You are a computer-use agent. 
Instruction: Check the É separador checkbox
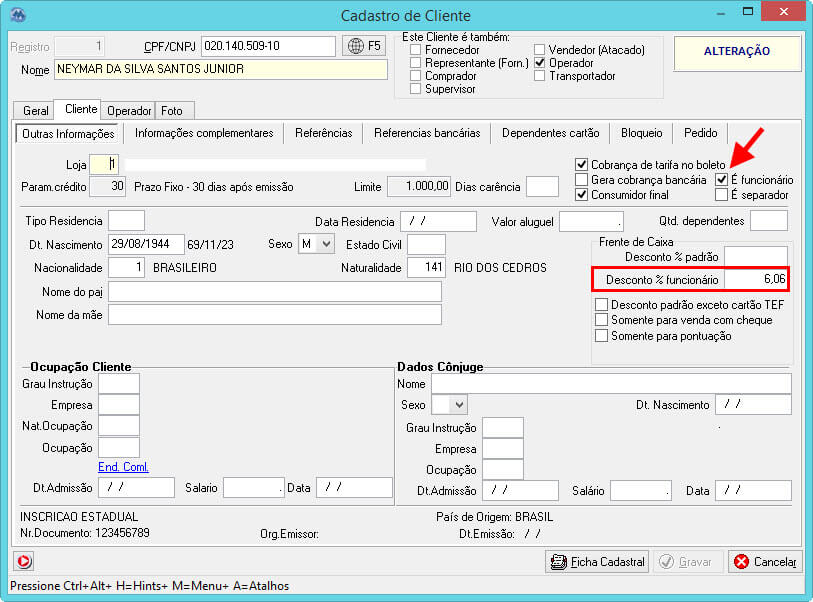tap(721, 195)
